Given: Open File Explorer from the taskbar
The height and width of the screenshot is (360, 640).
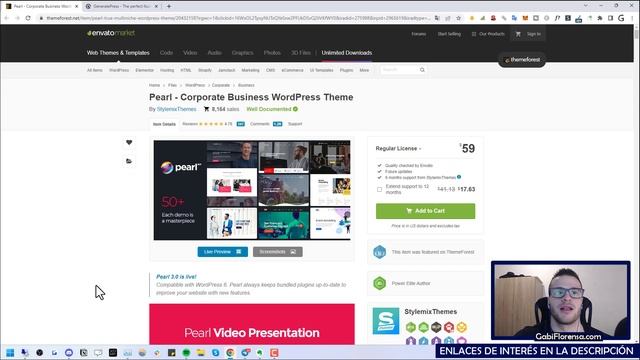Looking at the screenshot, I should (x=201, y=353).
